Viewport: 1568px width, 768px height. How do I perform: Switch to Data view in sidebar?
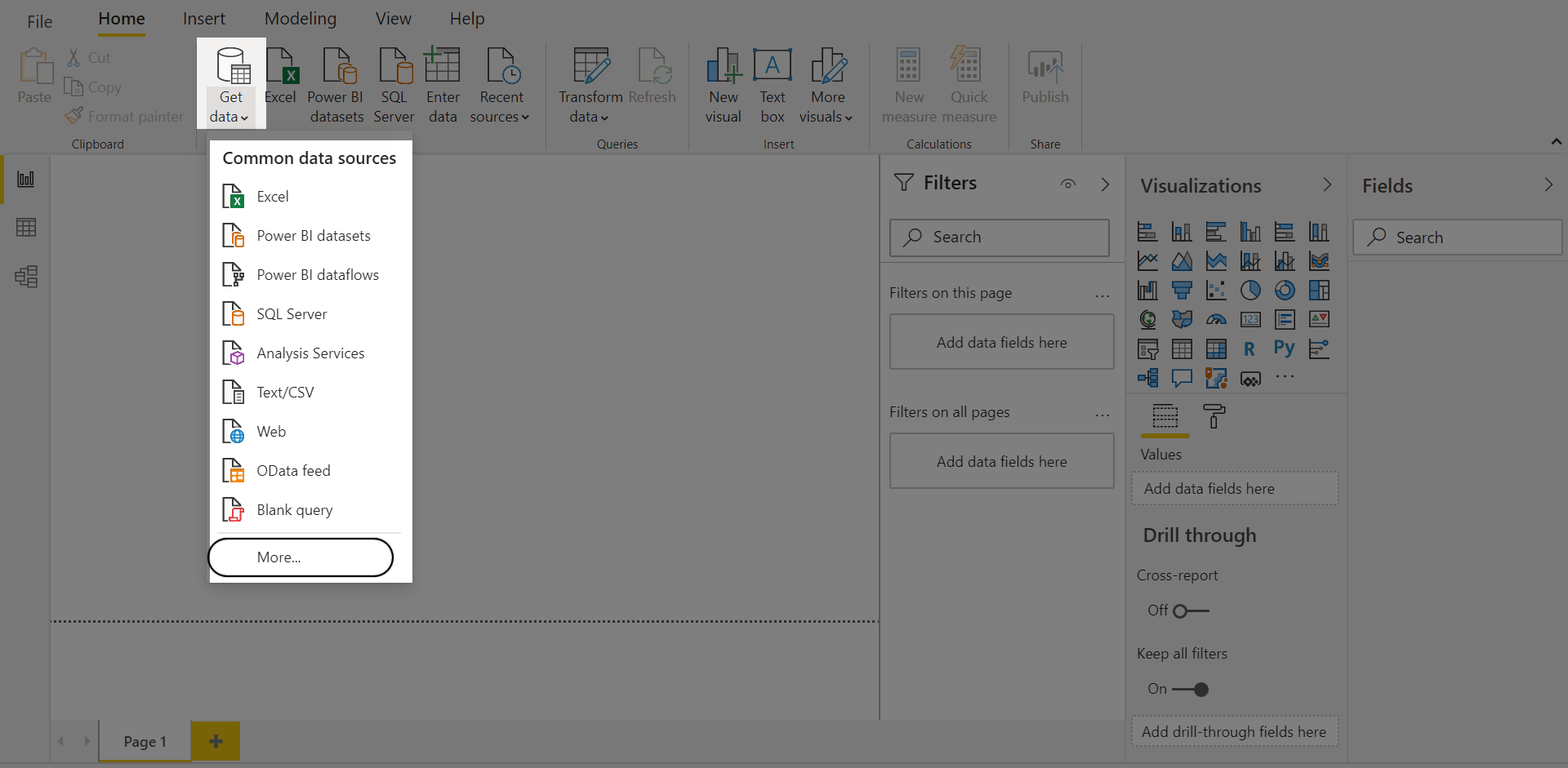pyautogui.click(x=26, y=228)
